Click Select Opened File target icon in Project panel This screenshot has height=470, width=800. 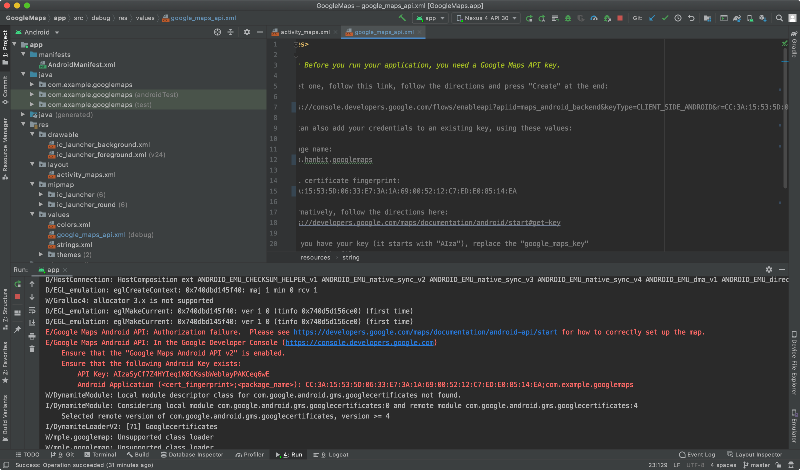click(217, 32)
